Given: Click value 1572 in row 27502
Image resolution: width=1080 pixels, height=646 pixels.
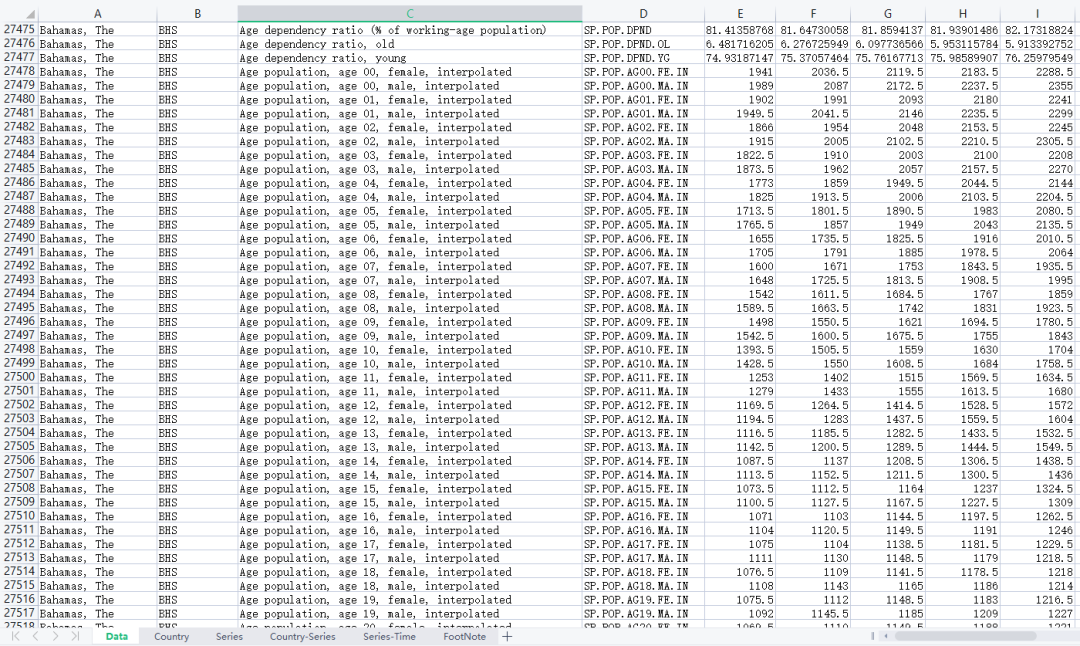Looking at the screenshot, I should pyautogui.click(x=1037, y=405).
